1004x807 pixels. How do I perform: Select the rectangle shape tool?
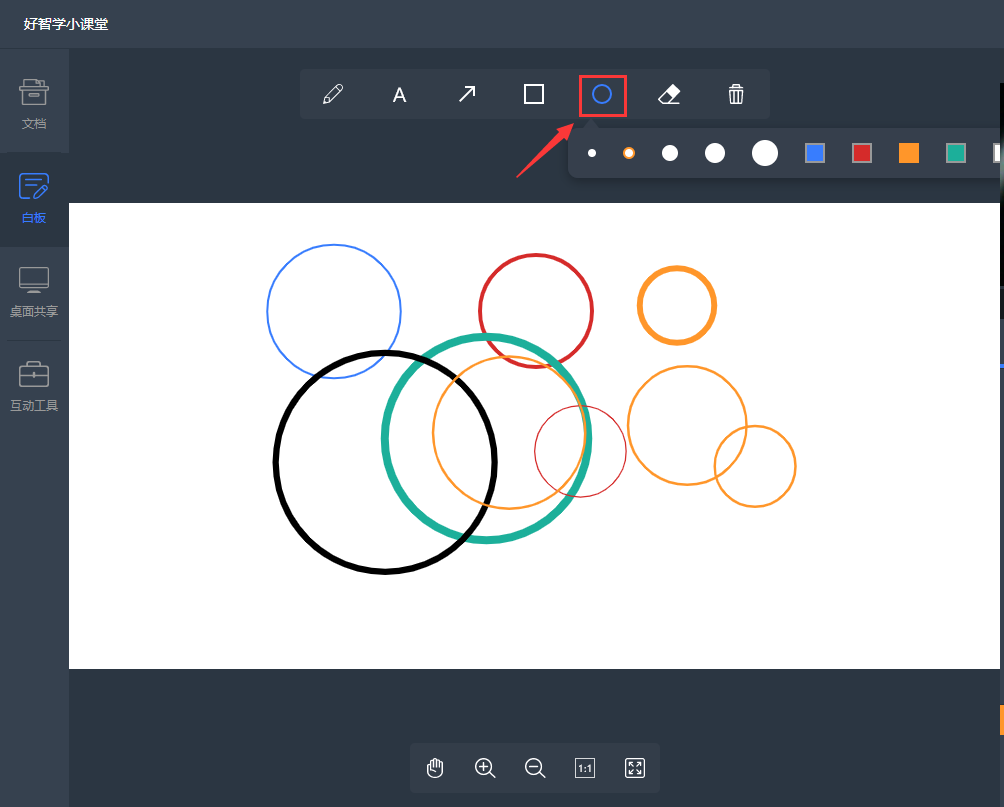[534, 94]
